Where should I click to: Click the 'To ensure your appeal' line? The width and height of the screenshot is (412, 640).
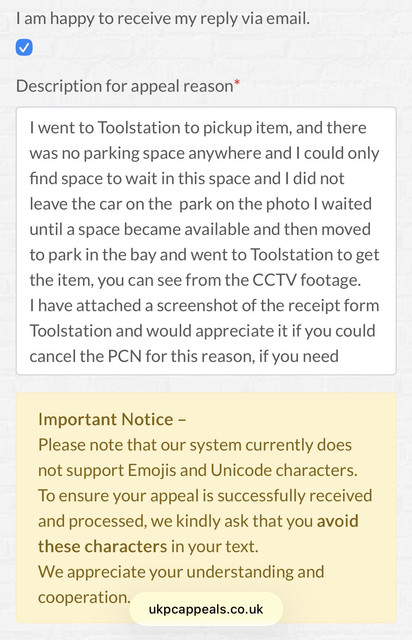(x=205, y=496)
